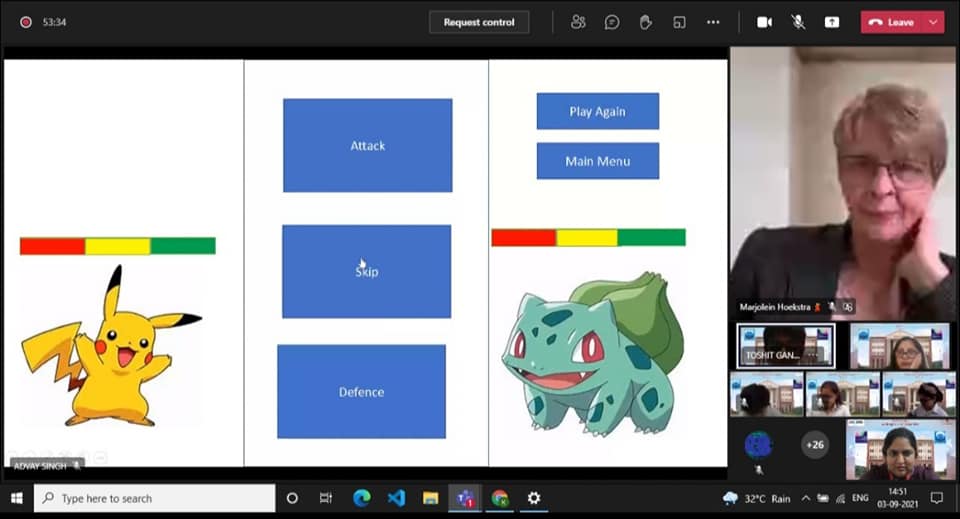960x519 pixels.
Task: Click the Bulbasaur image
Action: coord(593,353)
